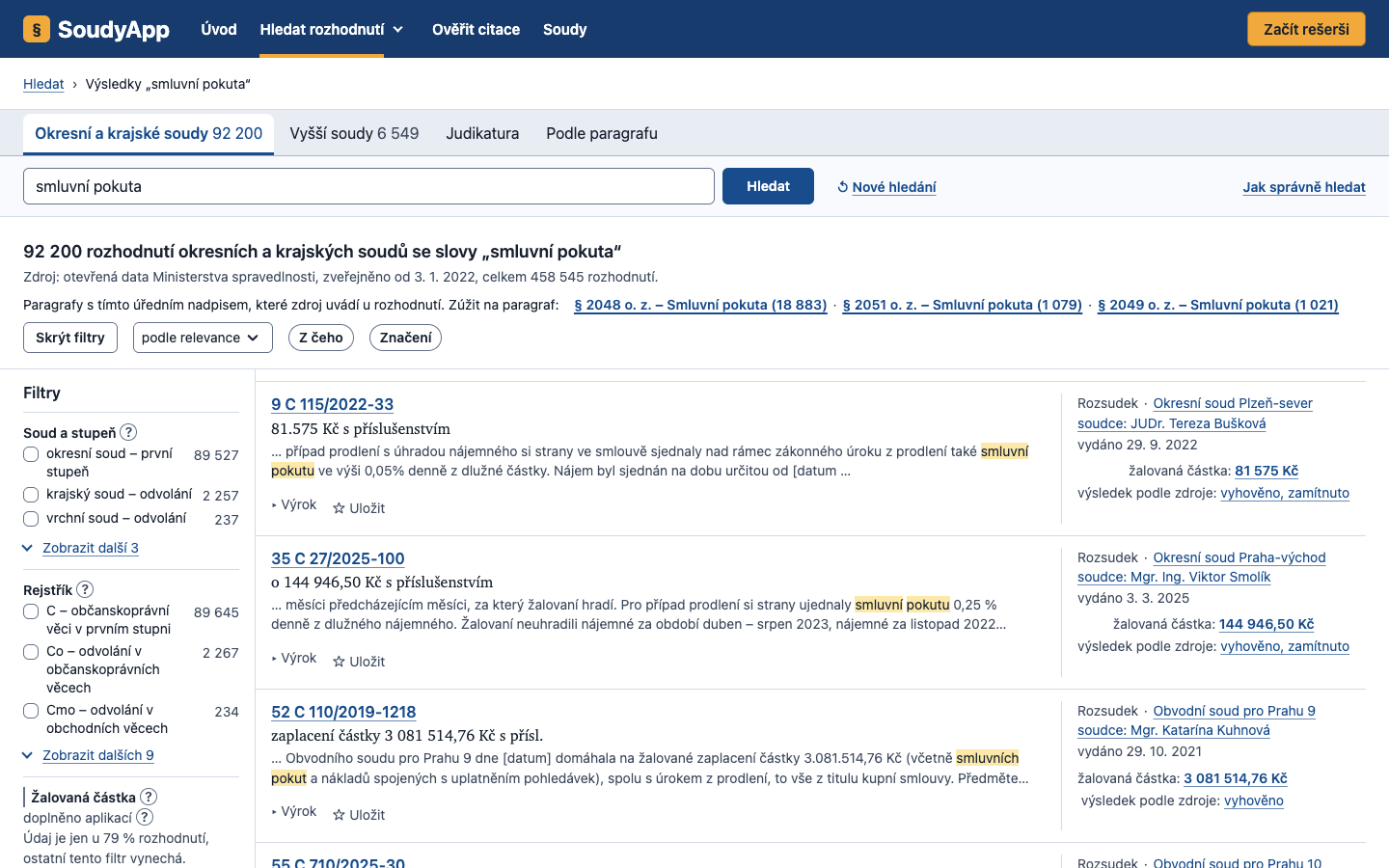The image size is (1389, 868).
Task: Open help for 'doplněno aplikací' note
Action: 145,817
